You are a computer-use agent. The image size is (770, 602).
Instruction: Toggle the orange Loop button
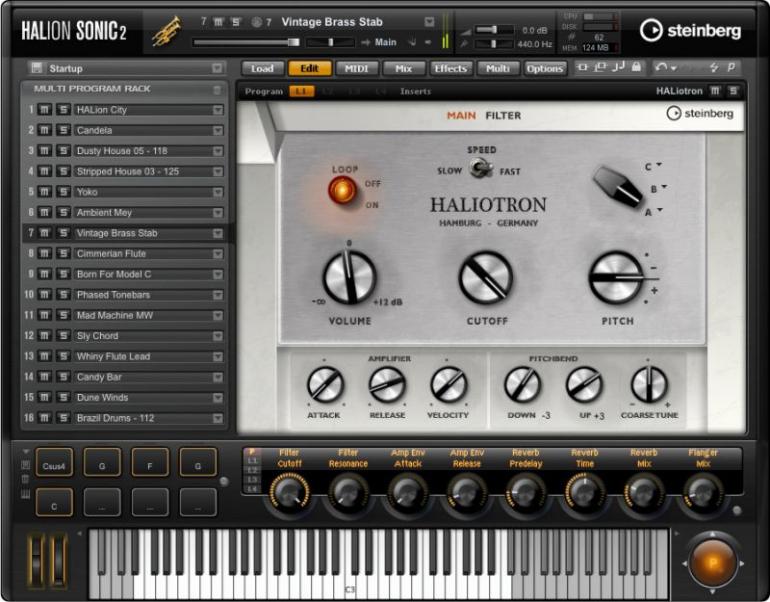[342, 190]
